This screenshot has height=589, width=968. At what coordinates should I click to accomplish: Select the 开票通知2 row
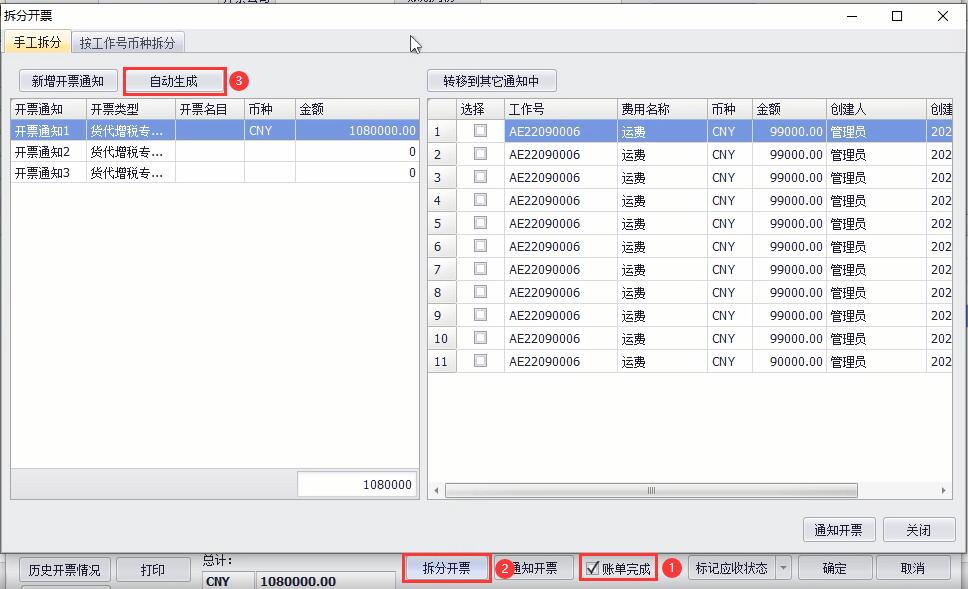[42, 152]
